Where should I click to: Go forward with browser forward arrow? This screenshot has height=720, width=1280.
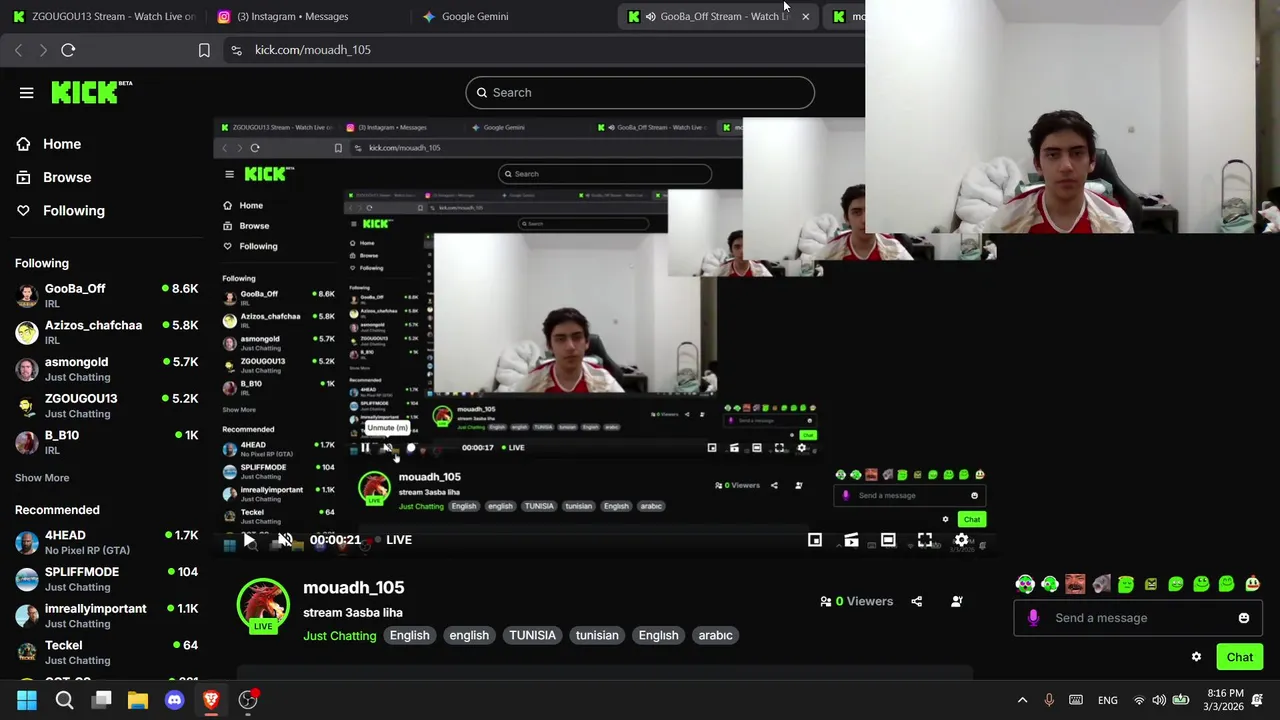pos(43,50)
